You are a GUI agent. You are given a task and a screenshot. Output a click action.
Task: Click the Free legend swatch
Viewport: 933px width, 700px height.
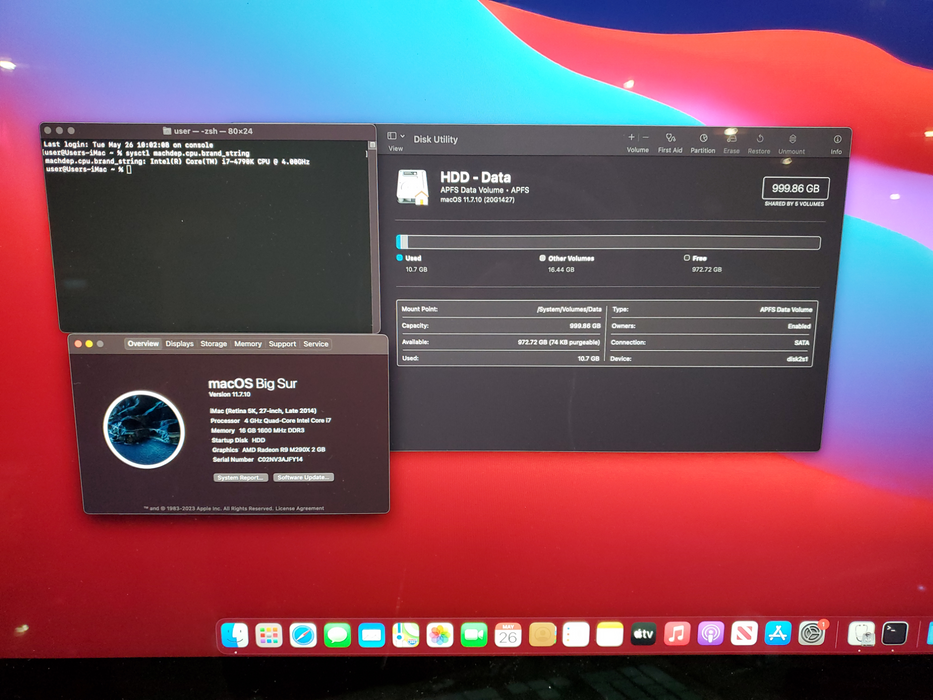pos(687,258)
